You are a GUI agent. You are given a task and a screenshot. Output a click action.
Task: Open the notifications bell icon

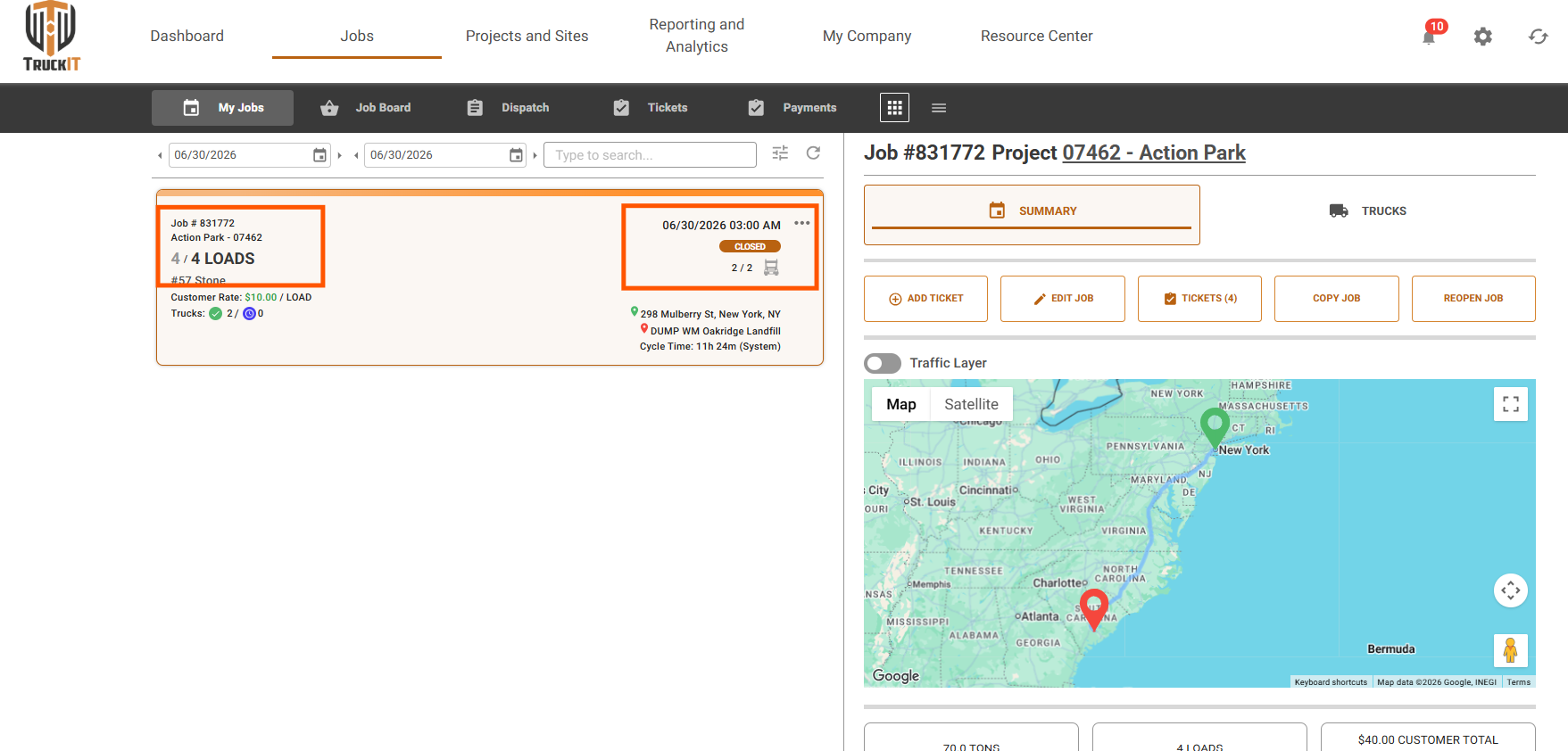pyautogui.click(x=1430, y=37)
